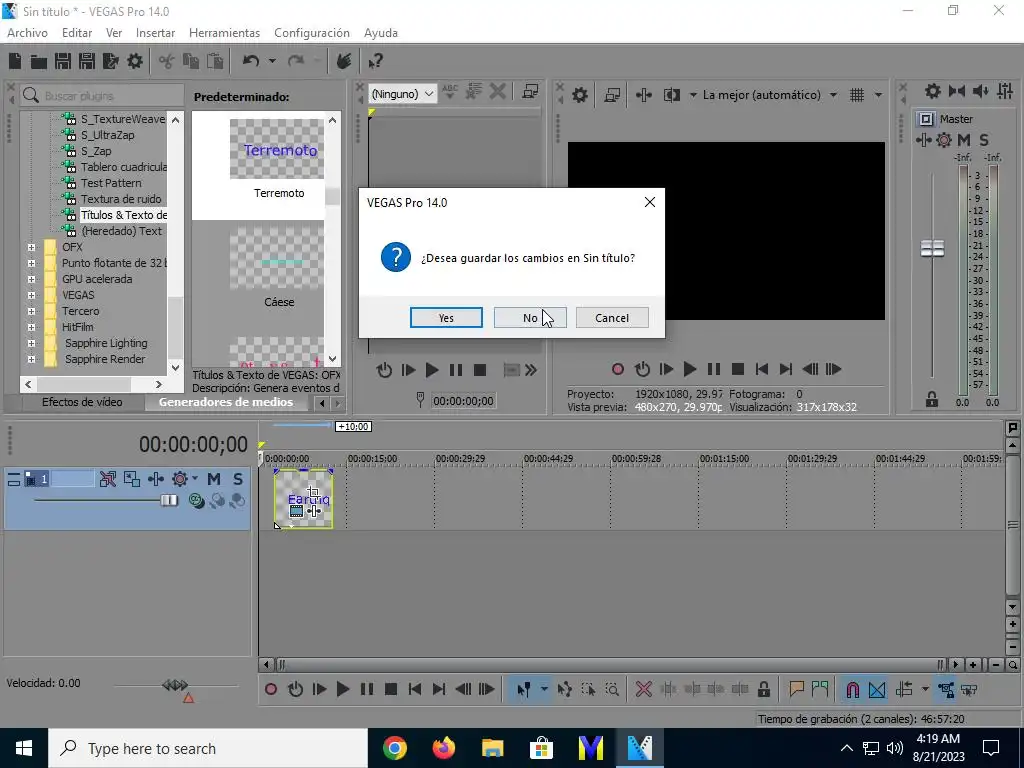
Task: Open project properties gear icon
Action: tap(135, 61)
